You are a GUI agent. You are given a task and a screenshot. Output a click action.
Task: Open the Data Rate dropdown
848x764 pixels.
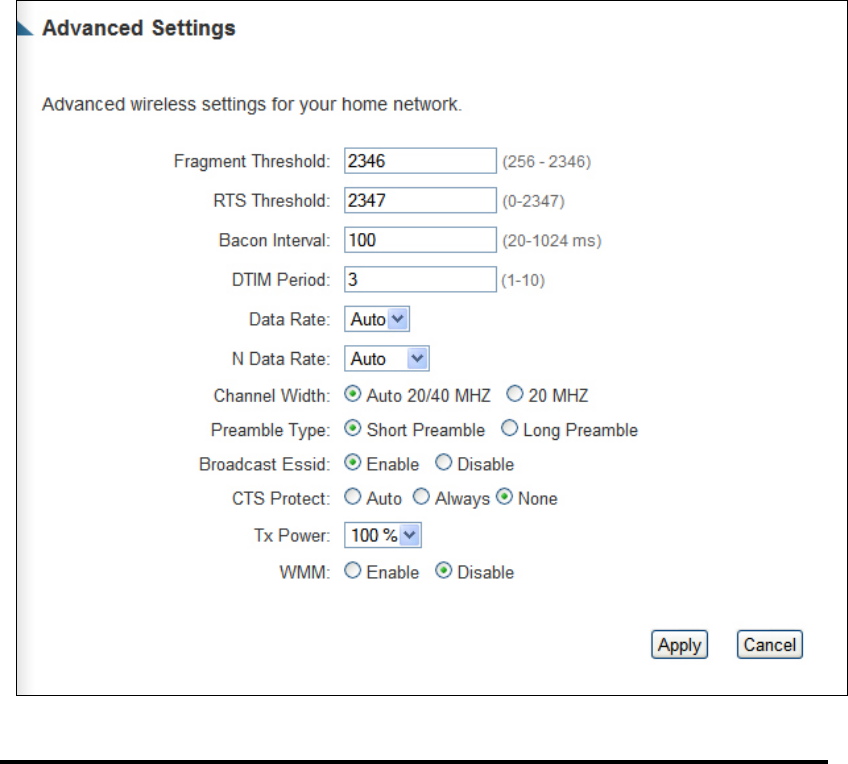pyautogui.click(x=377, y=319)
